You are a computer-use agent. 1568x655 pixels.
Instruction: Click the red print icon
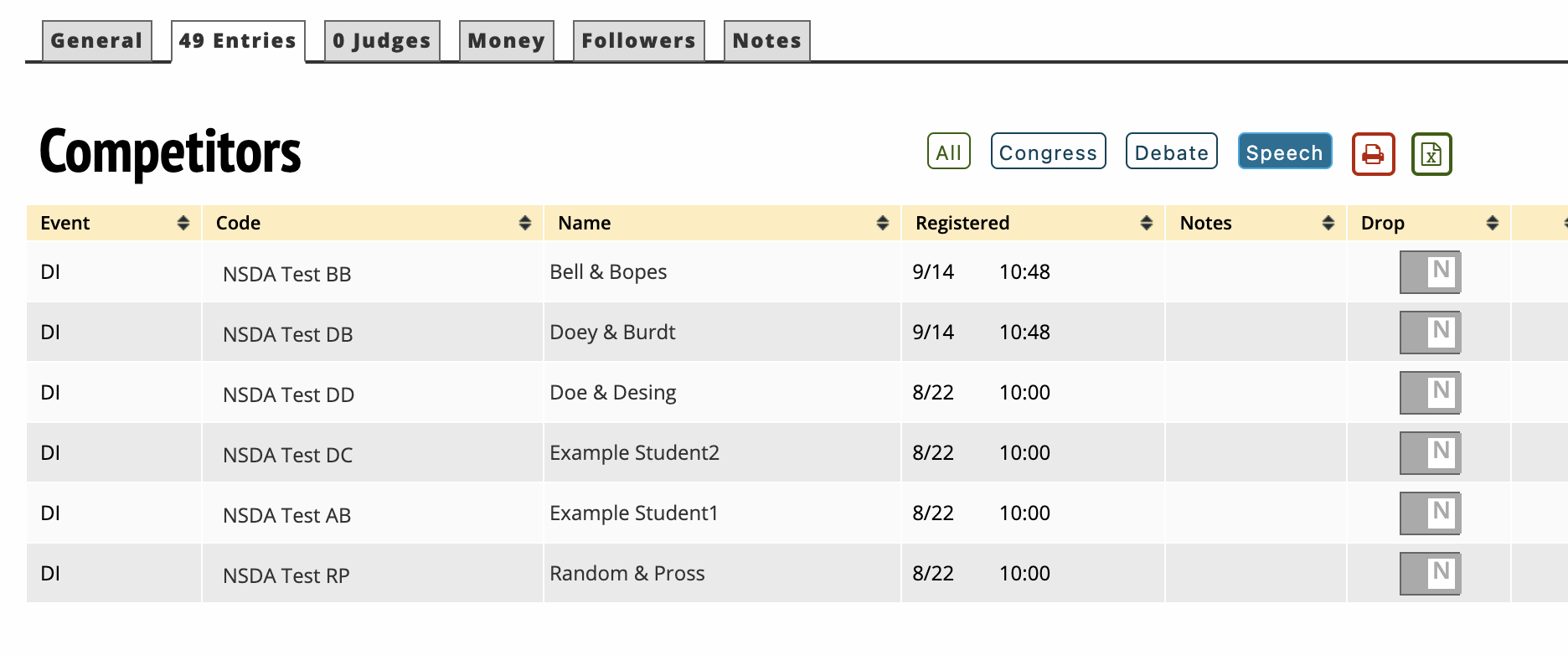(1373, 154)
